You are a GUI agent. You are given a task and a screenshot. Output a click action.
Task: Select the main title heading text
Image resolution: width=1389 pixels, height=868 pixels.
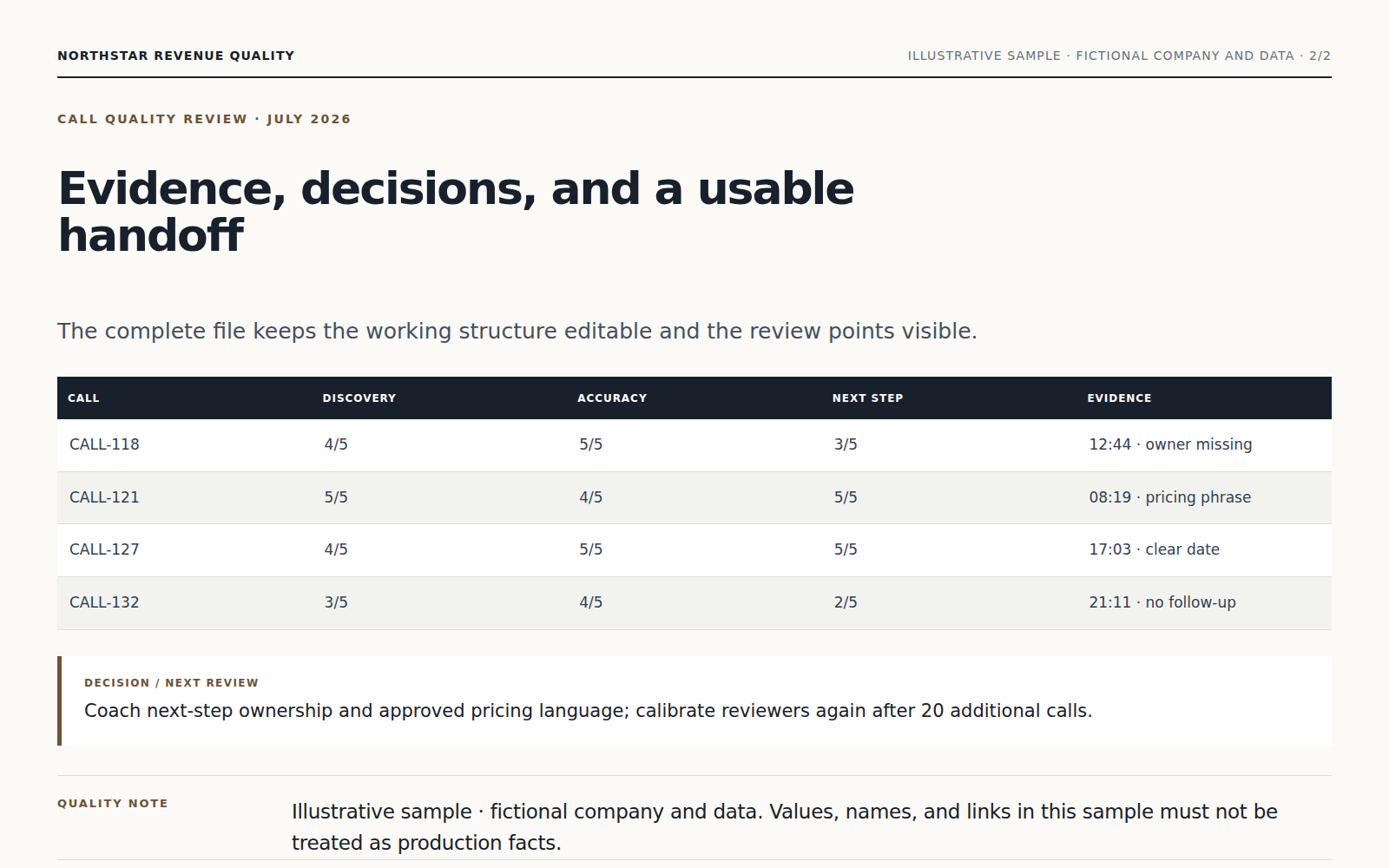(x=456, y=212)
